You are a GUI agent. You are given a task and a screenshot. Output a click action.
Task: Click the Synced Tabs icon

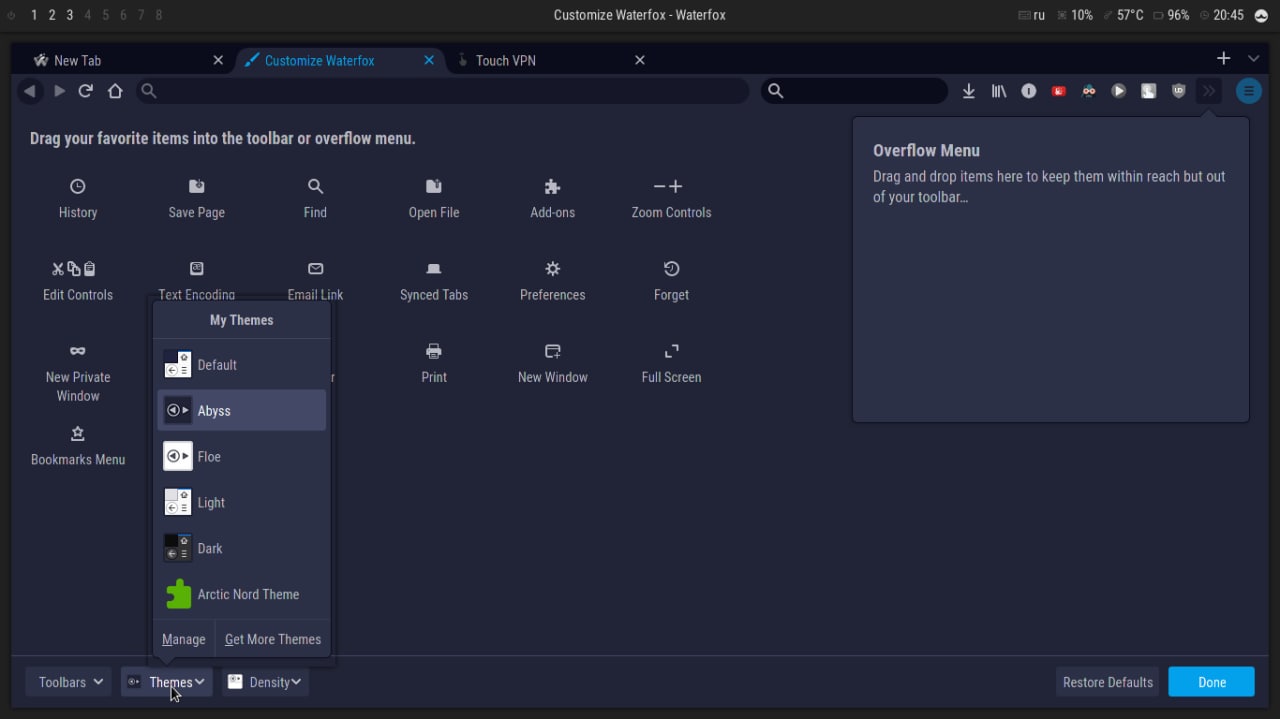click(434, 269)
